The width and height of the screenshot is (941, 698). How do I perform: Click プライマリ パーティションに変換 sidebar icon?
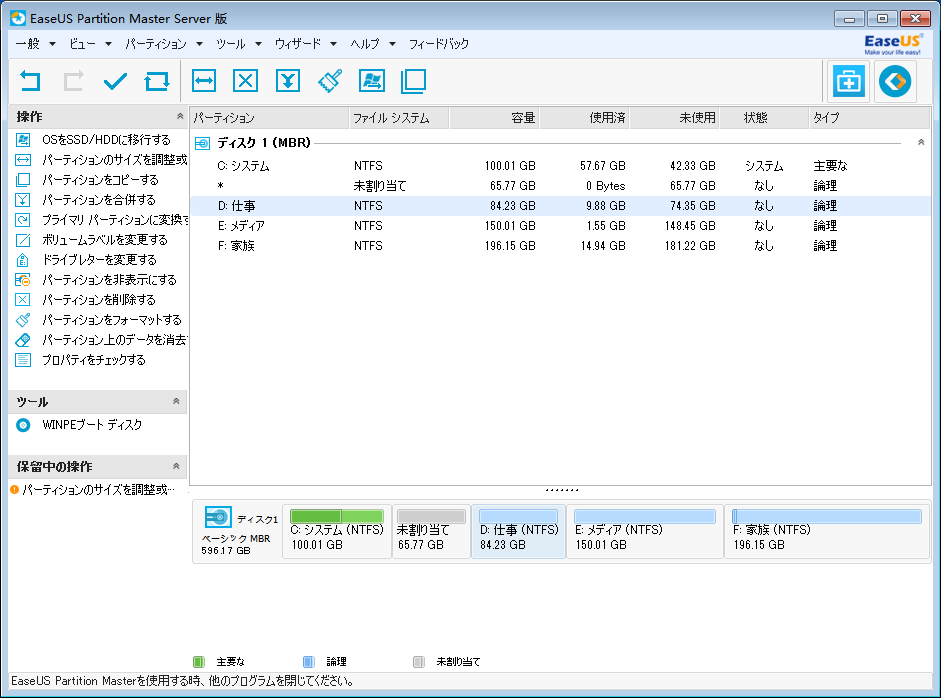coord(23,220)
